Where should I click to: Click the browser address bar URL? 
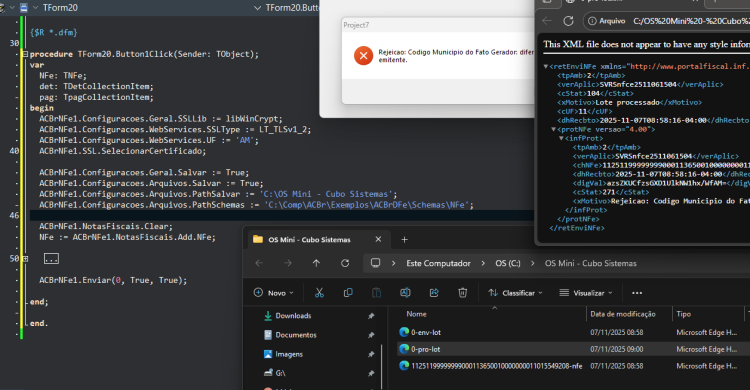pyautogui.click(x=691, y=21)
